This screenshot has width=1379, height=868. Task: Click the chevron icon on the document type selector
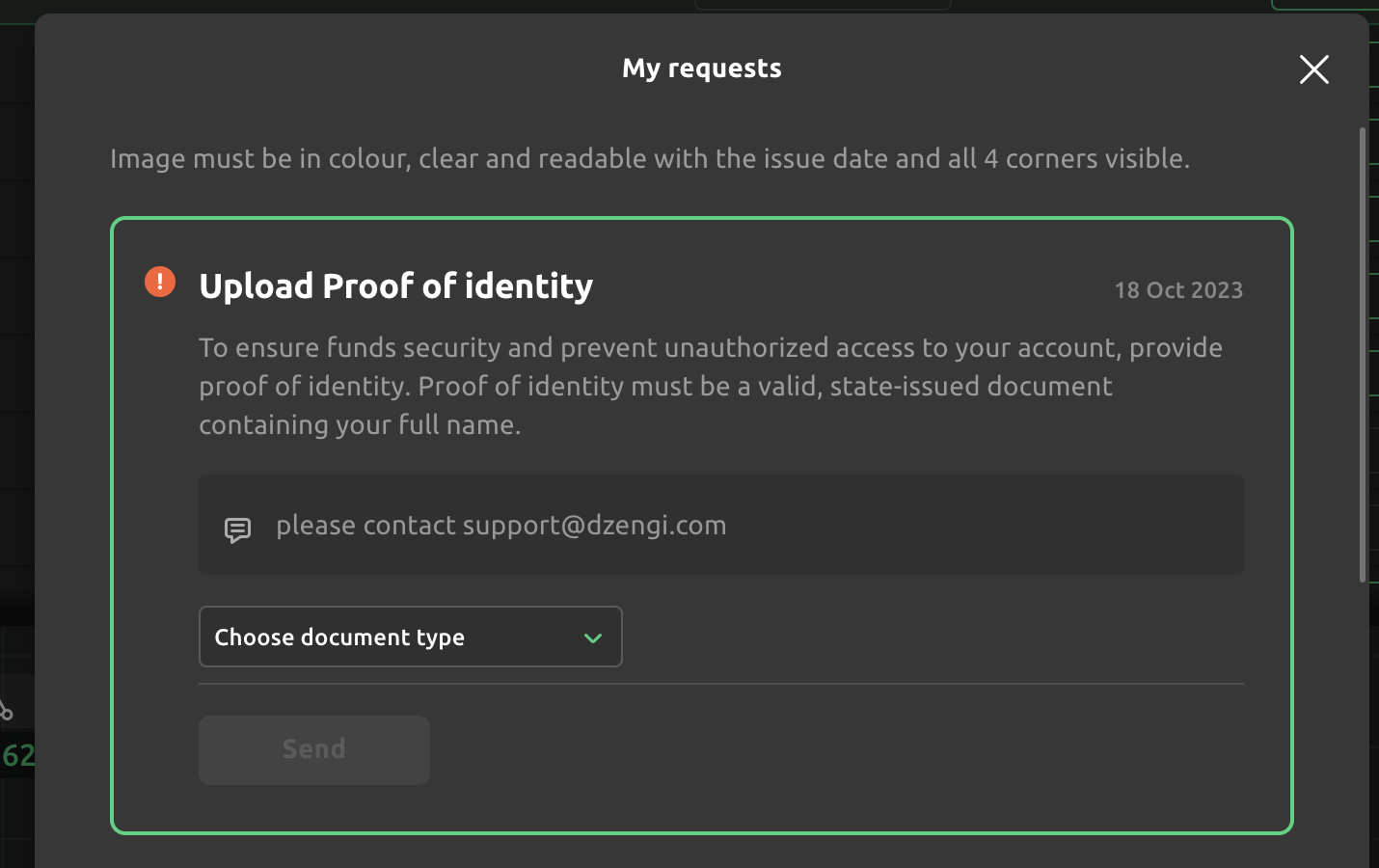pyautogui.click(x=593, y=637)
